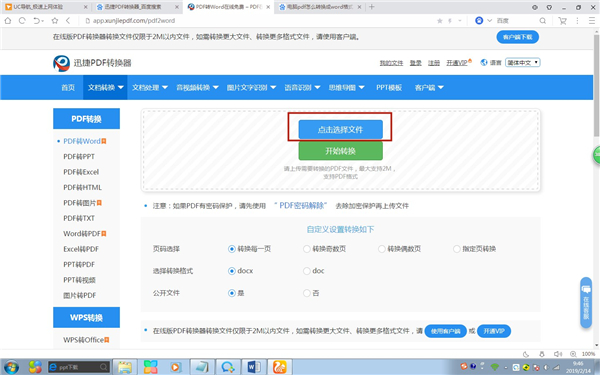Choose doc output format radio

click(x=307, y=271)
